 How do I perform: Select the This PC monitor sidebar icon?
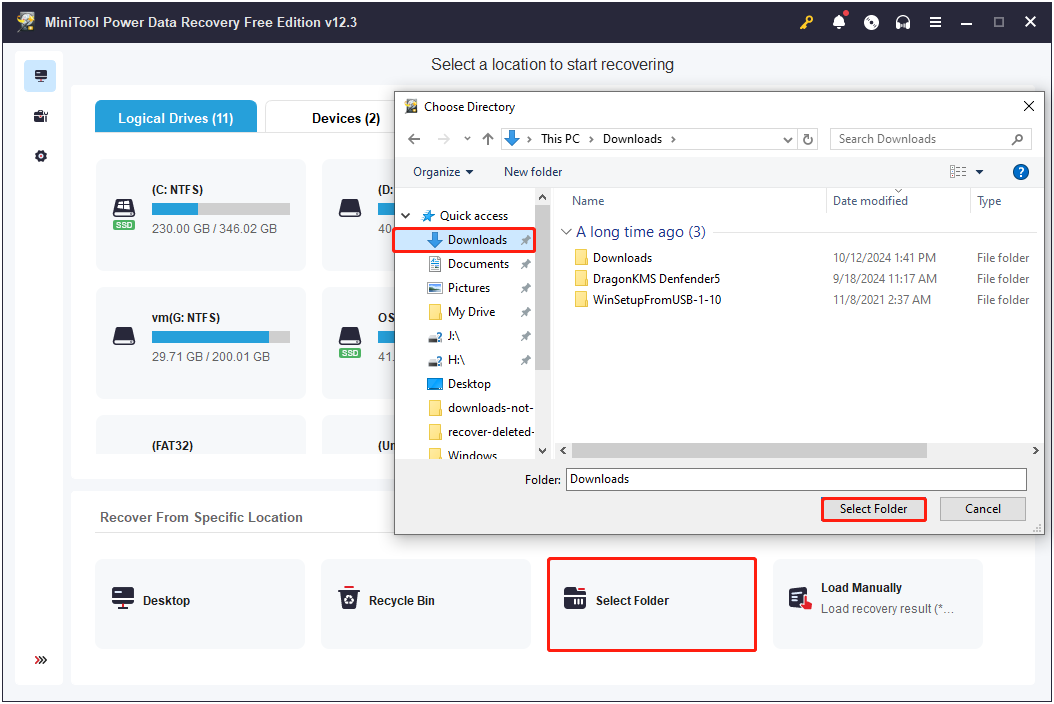(x=40, y=76)
